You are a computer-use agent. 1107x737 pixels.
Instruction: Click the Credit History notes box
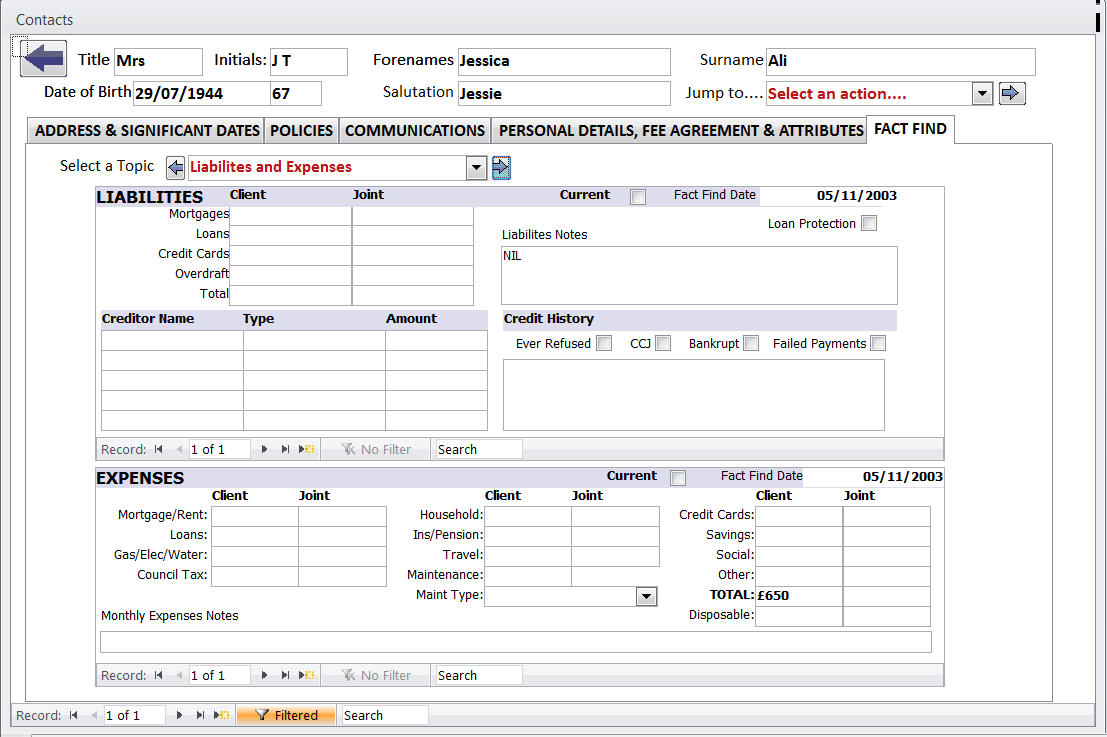pos(693,395)
